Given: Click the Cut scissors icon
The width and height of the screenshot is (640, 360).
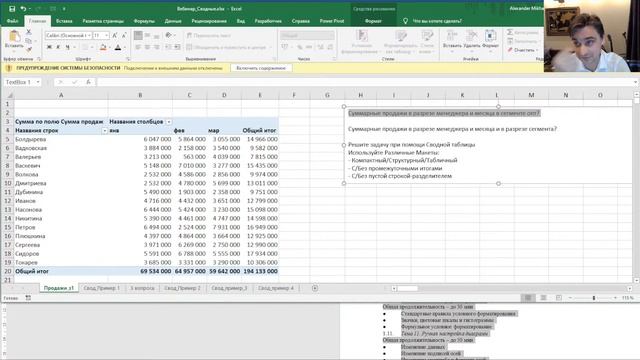Looking at the screenshot, I should pos(29,31).
